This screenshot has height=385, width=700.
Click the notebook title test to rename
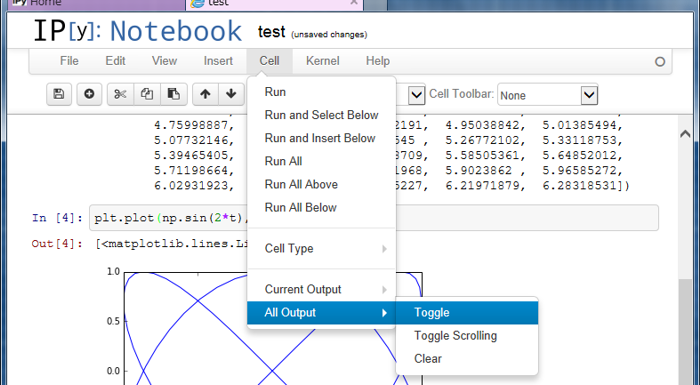coord(271,32)
